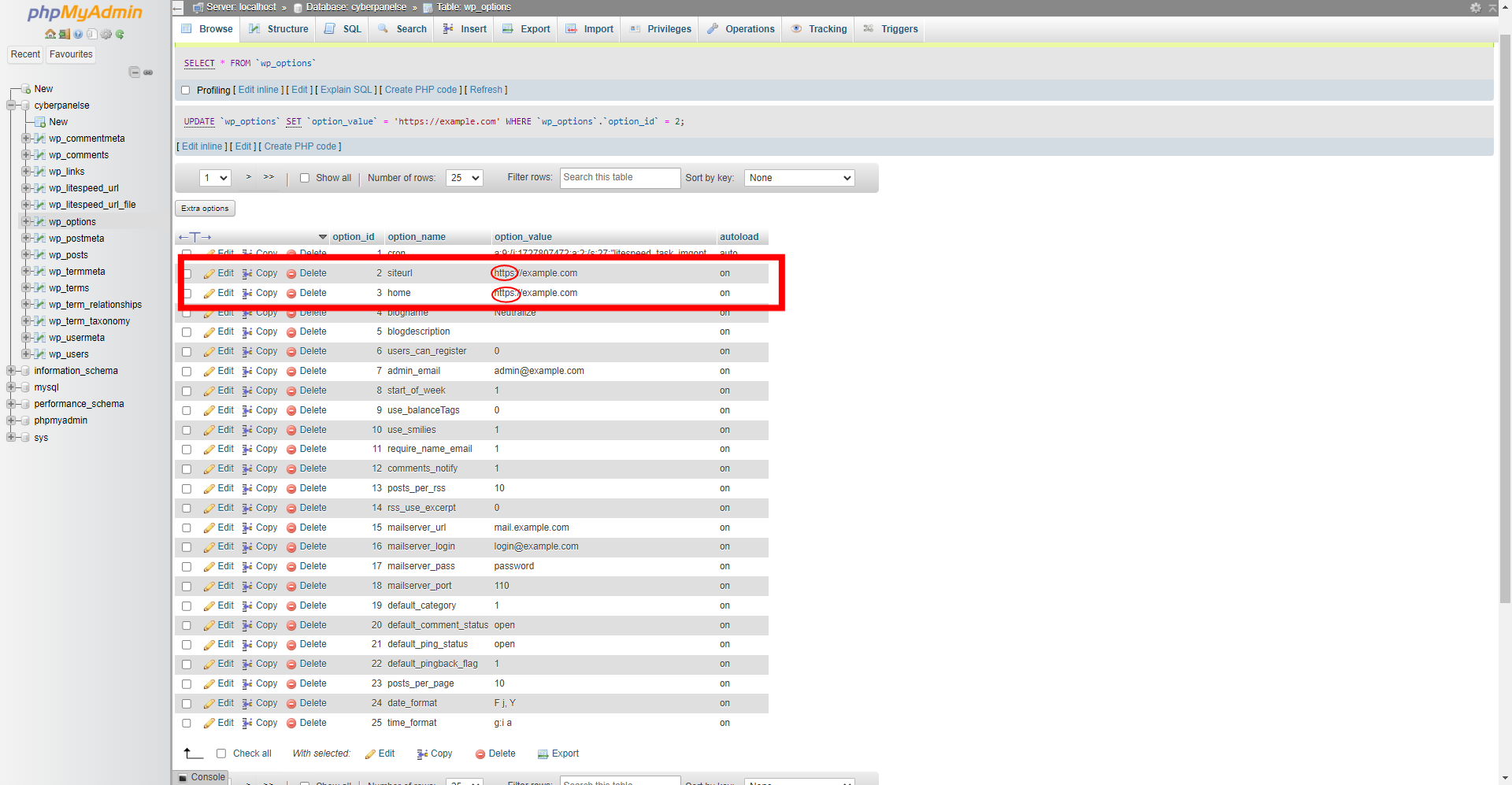Viewport: 1512px width, 785px height.
Task: Open phpMyAdmin documentation help icon
Action: click(78, 34)
